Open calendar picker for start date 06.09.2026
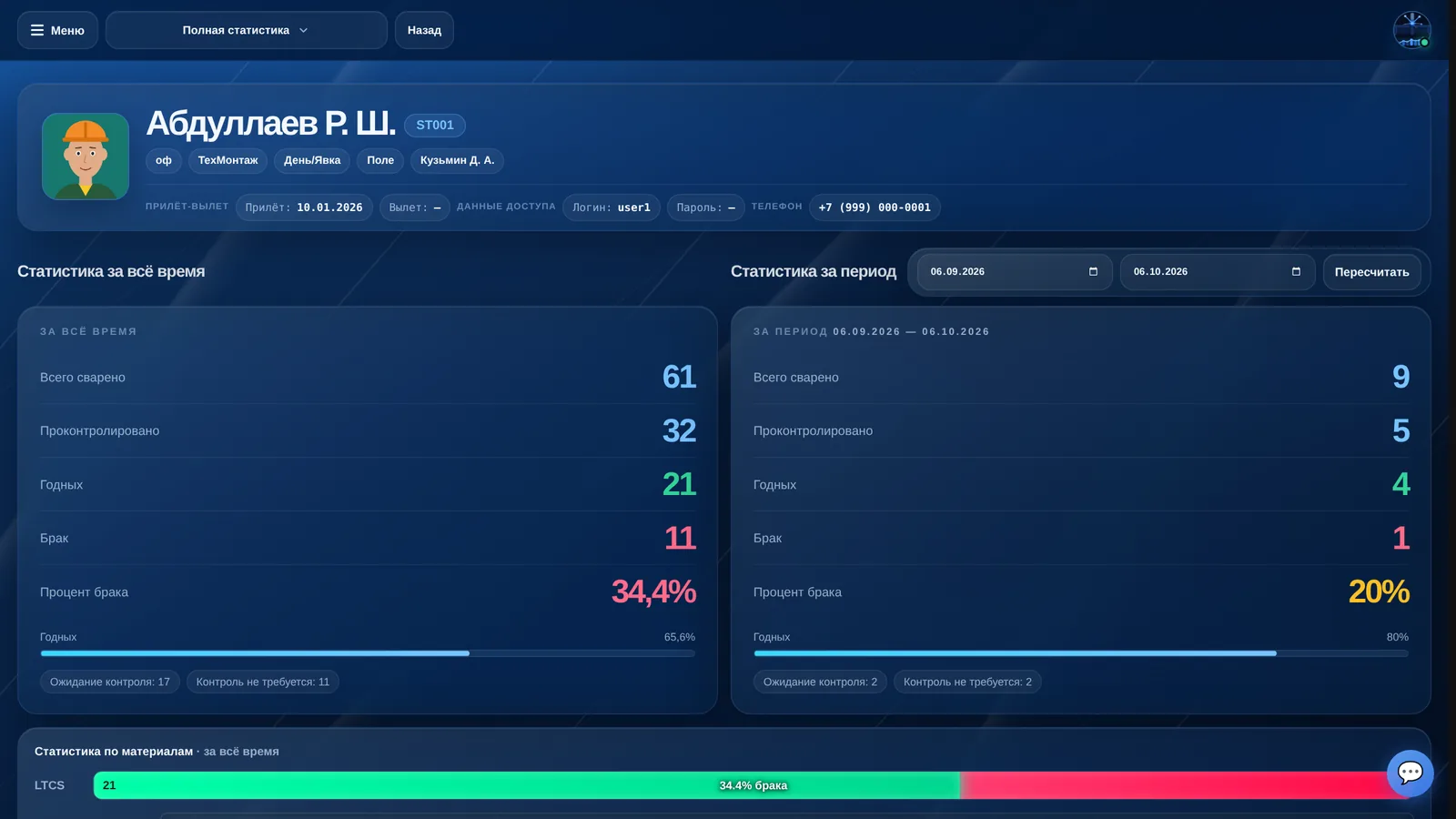1456x819 pixels. (1093, 271)
